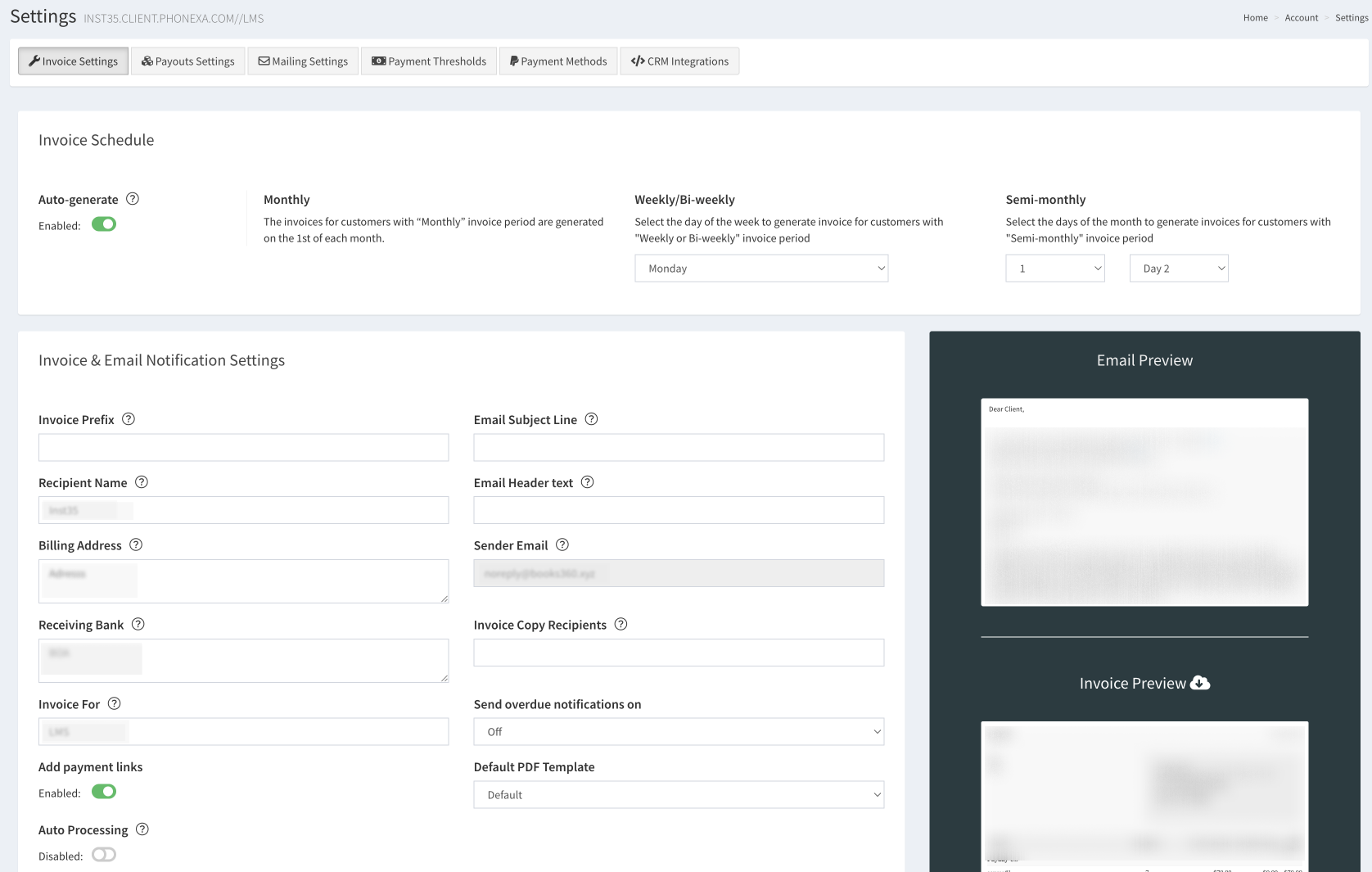Screen dimensions: 1372x872
Task: Disable the Auto-generate toggle
Action: point(104,224)
